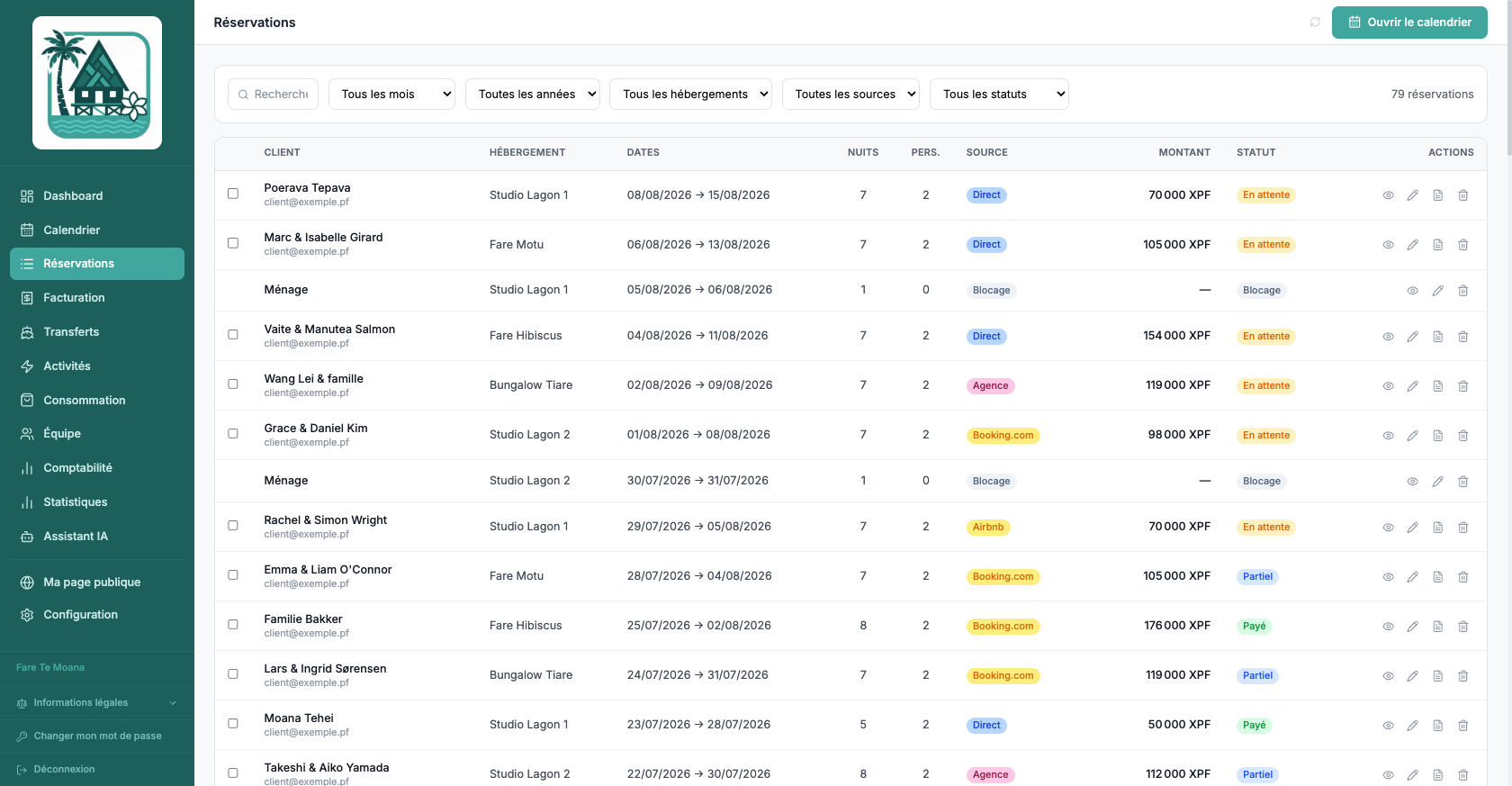The height and width of the screenshot is (786, 1512).
Task: Edit the Grace & Daniel Kim reservation
Action: click(1413, 436)
